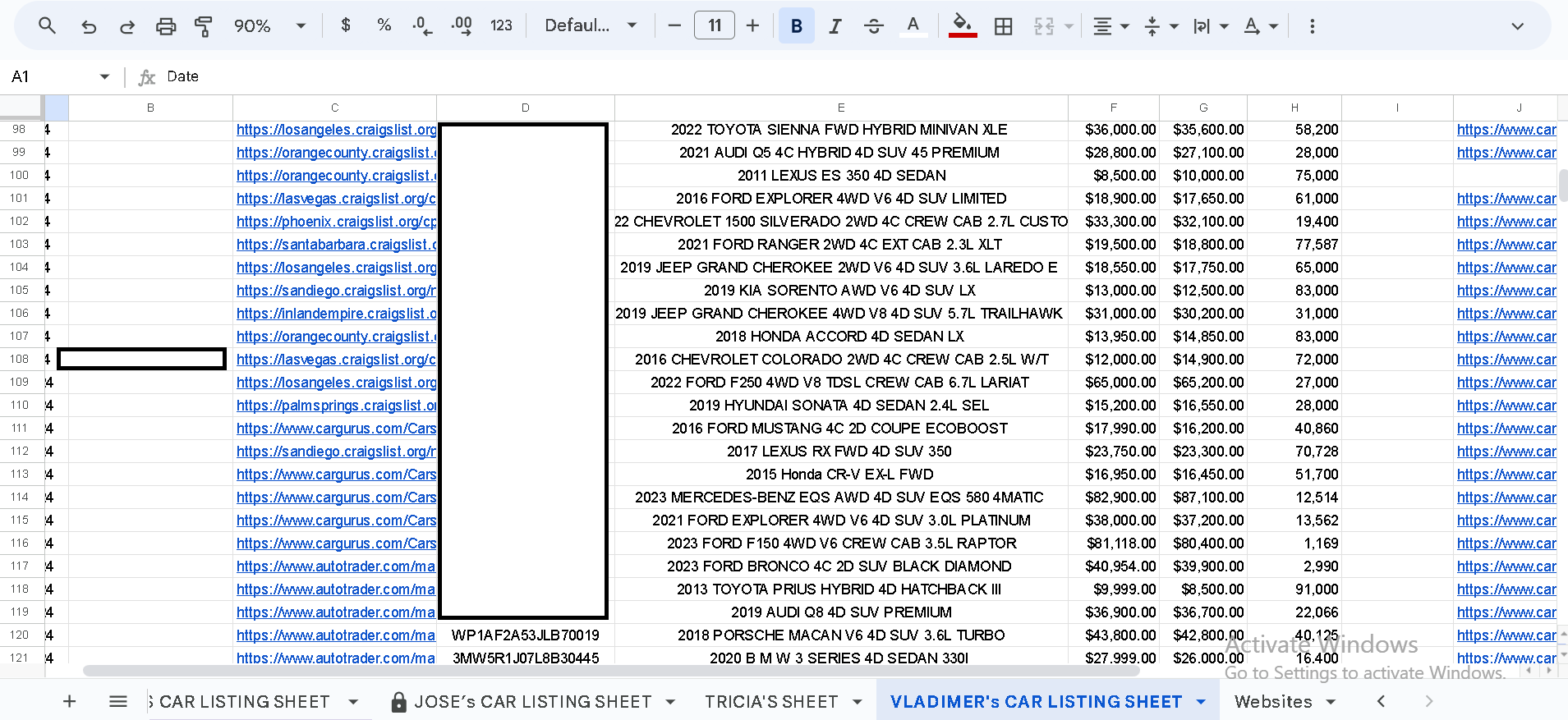Undo the last action
The image size is (1568, 720).
coord(89,26)
